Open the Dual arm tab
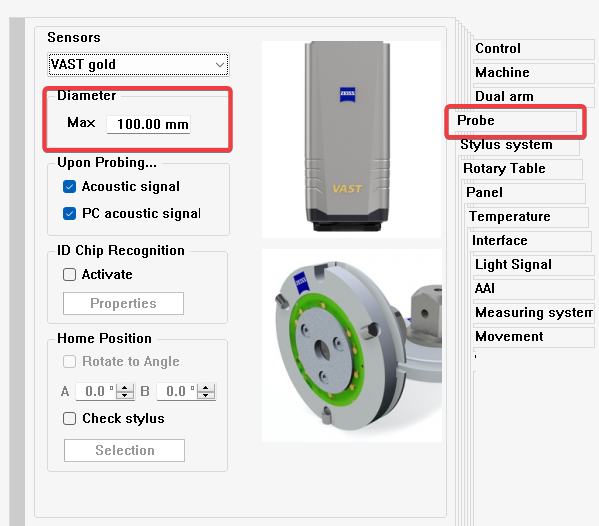 533,97
